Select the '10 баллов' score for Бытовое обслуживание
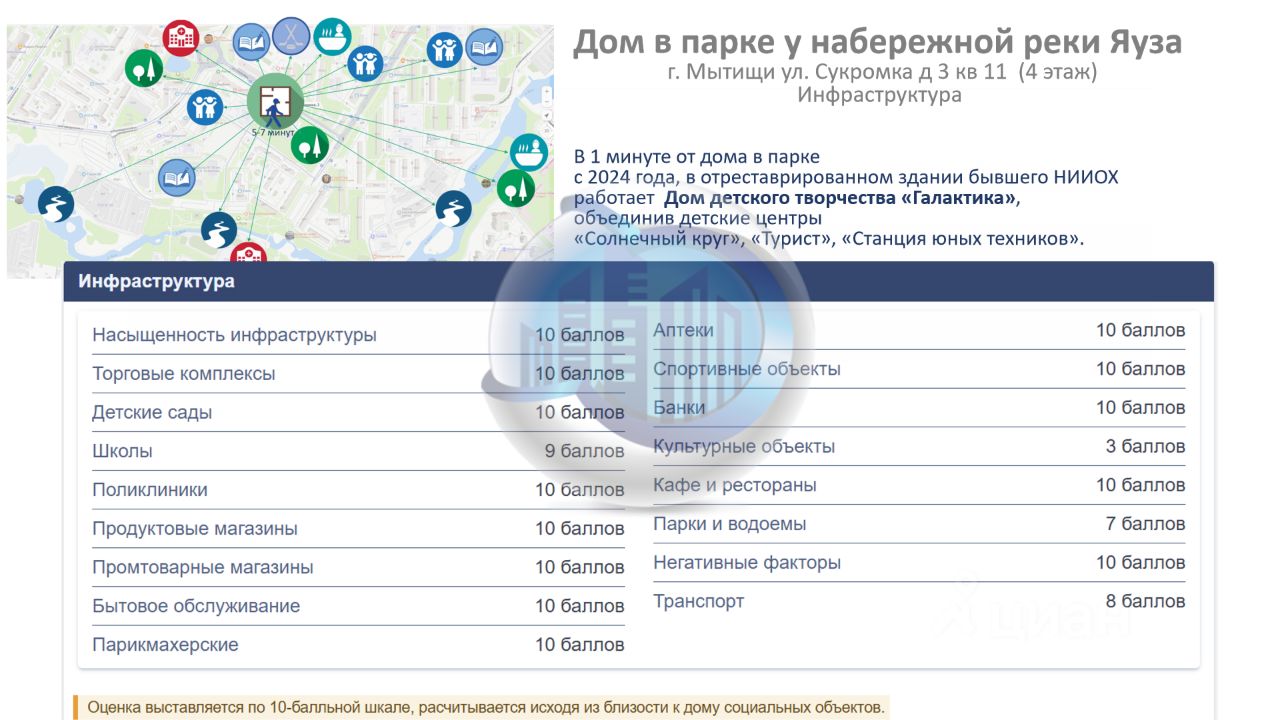The width and height of the screenshot is (1280, 720). click(580, 606)
